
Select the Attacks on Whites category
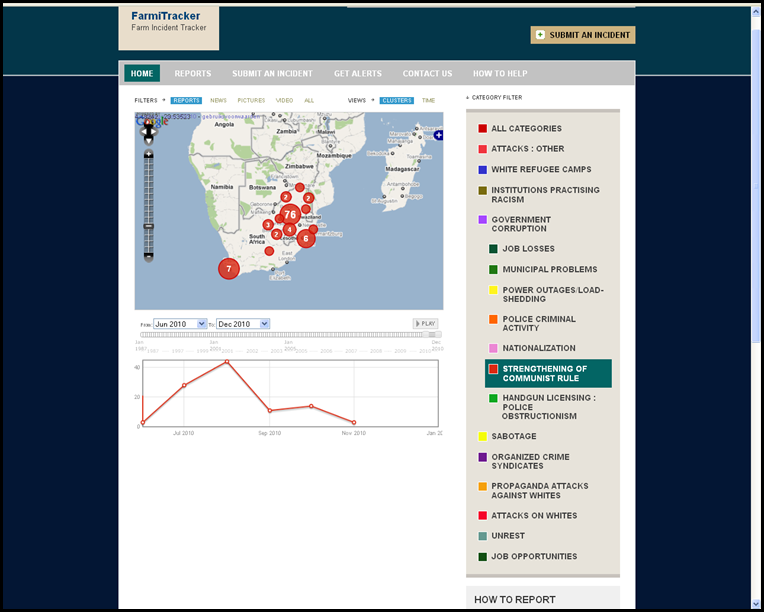coord(534,516)
